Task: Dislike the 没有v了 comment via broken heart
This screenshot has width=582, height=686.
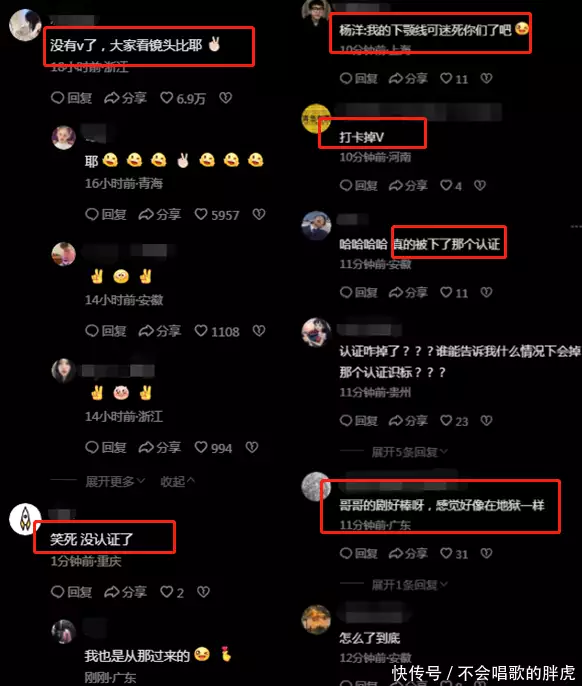Action: pos(225,98)
